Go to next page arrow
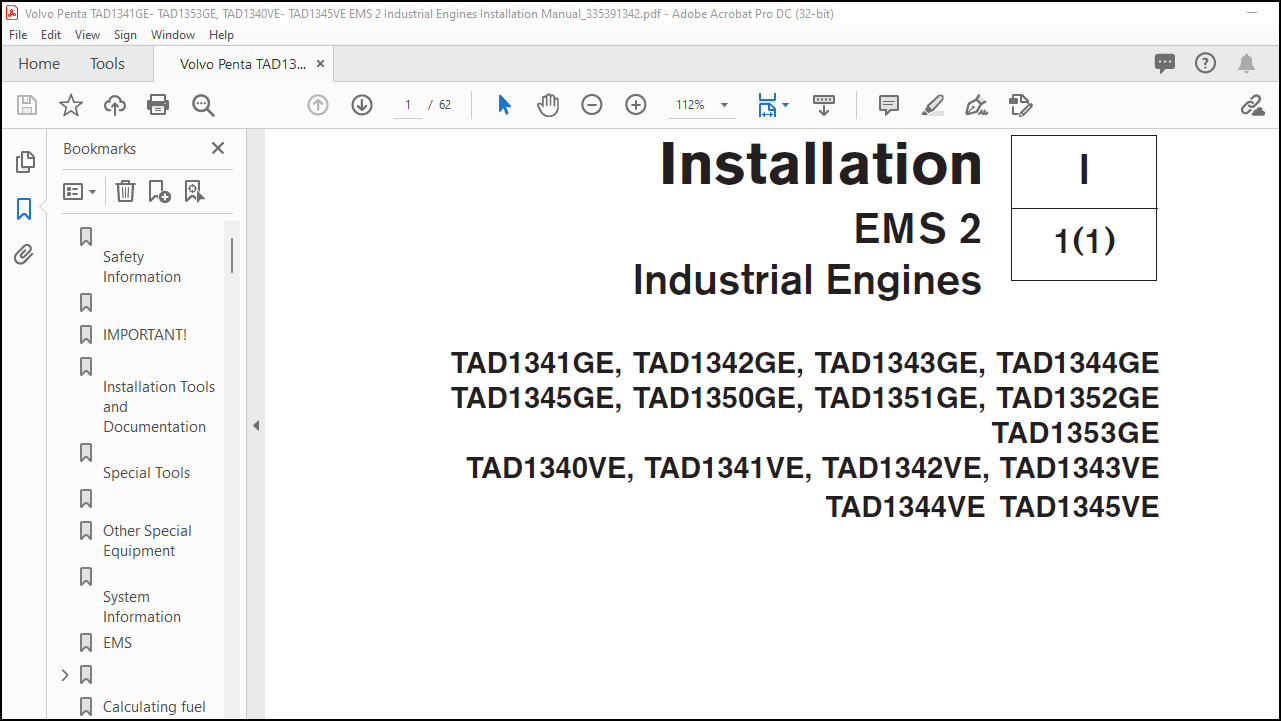Screen dimensions: 1281x721 362,105
